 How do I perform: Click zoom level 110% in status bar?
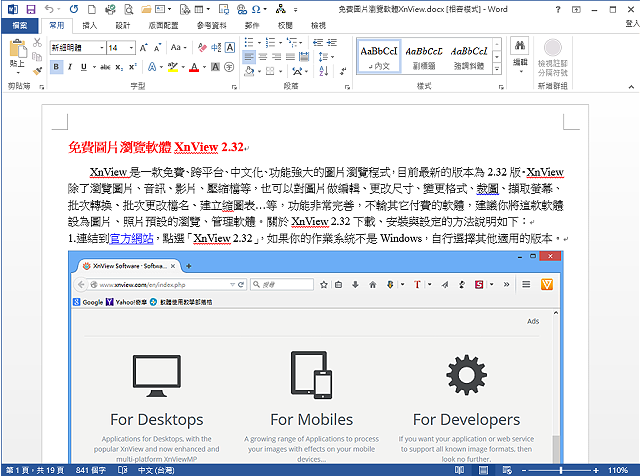click(618, 470)
